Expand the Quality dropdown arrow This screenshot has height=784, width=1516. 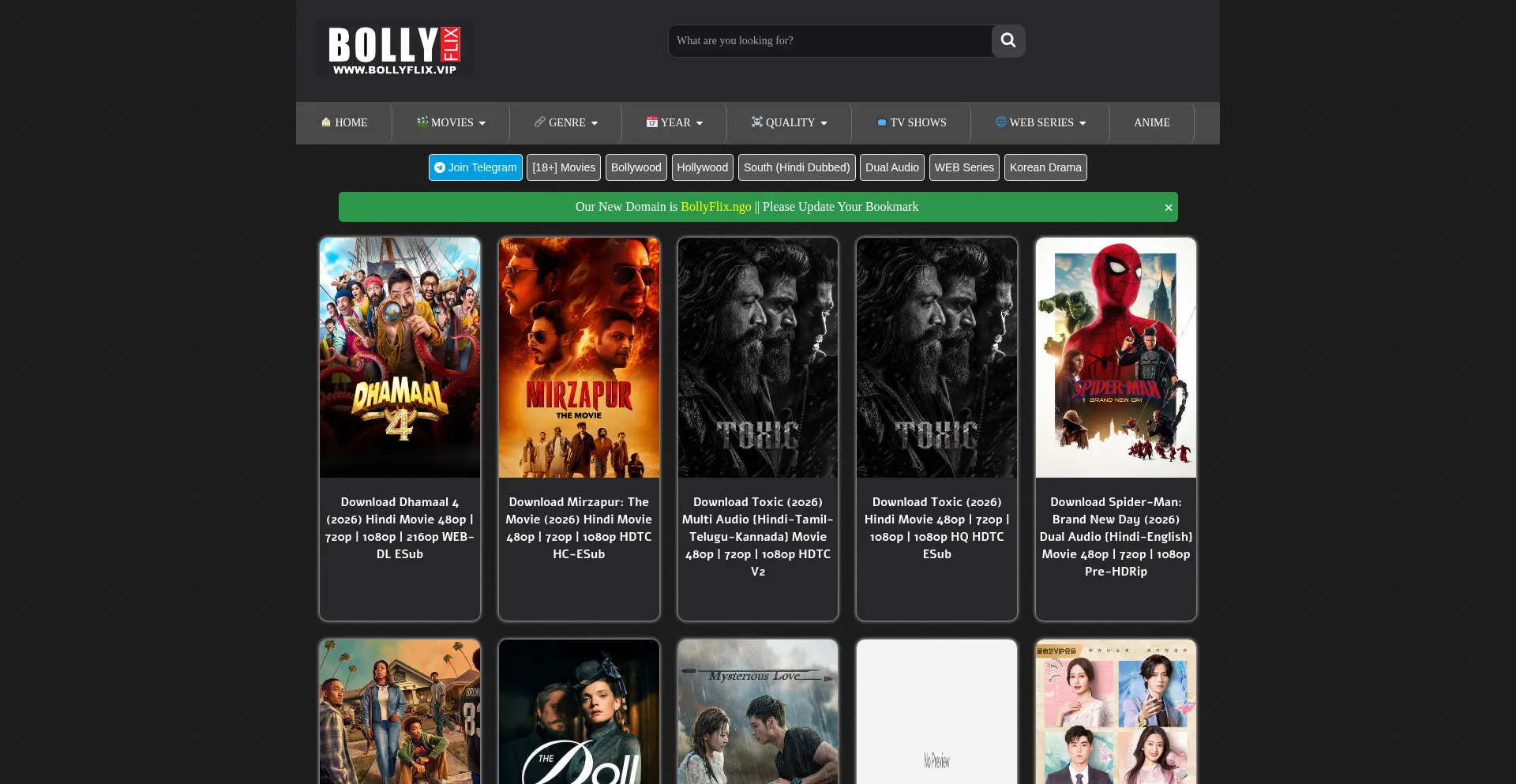(x=824, y=123)
